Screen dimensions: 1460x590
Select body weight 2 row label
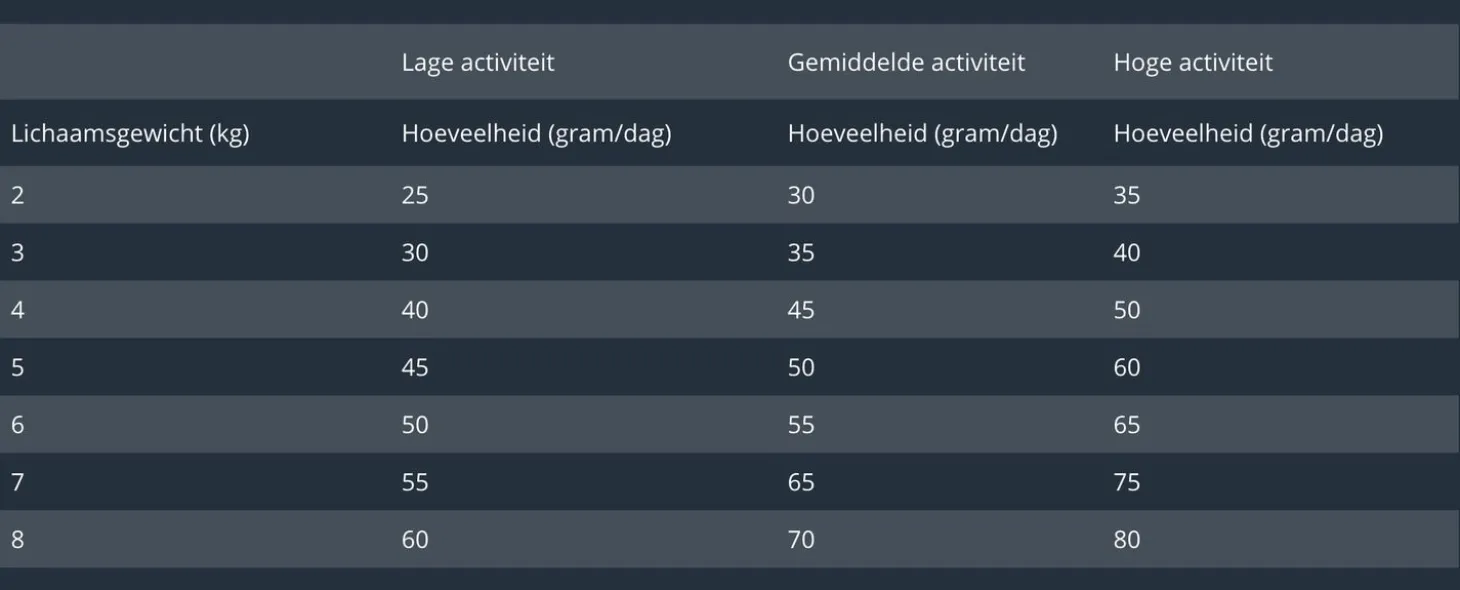pos(18,195)
